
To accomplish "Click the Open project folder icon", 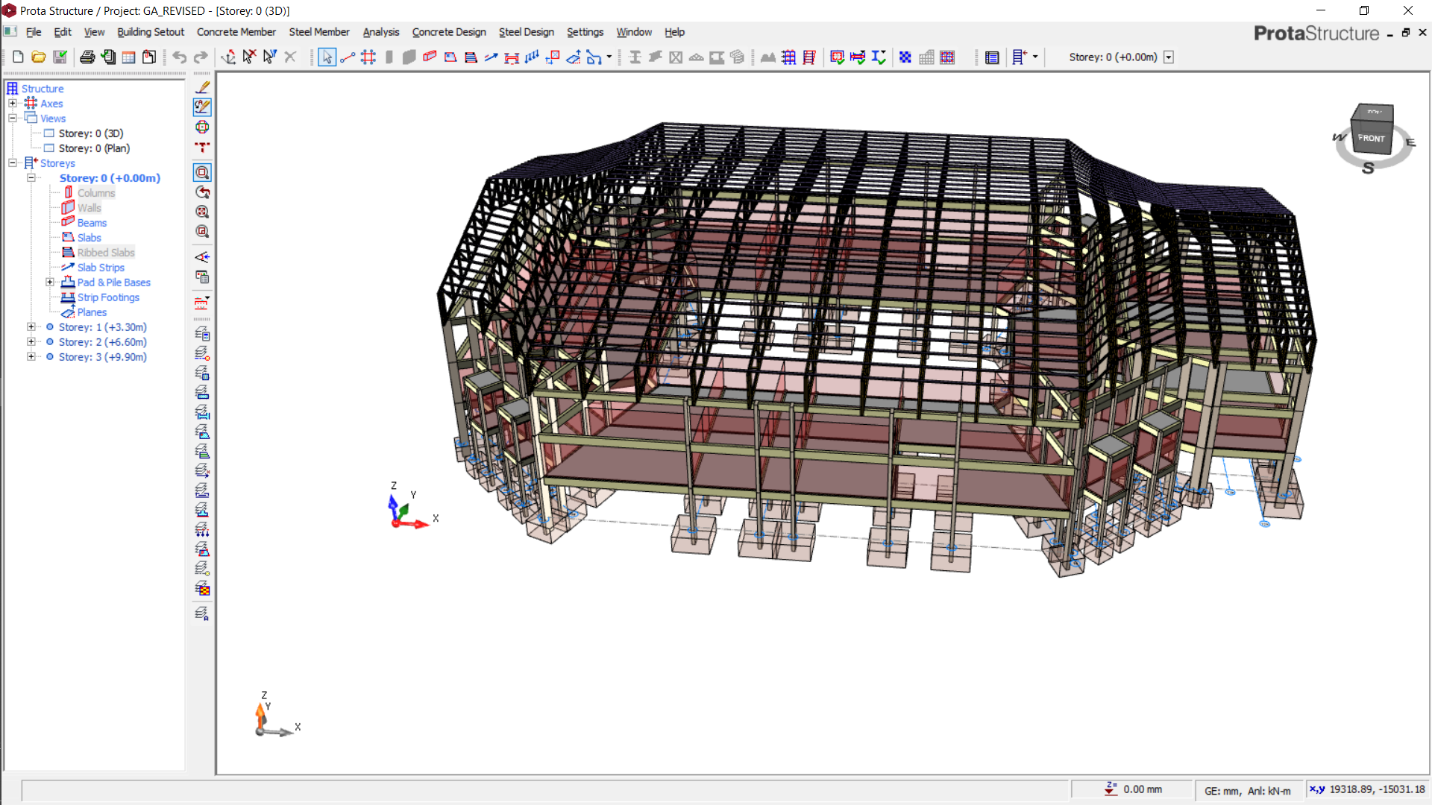I will 38,57.
